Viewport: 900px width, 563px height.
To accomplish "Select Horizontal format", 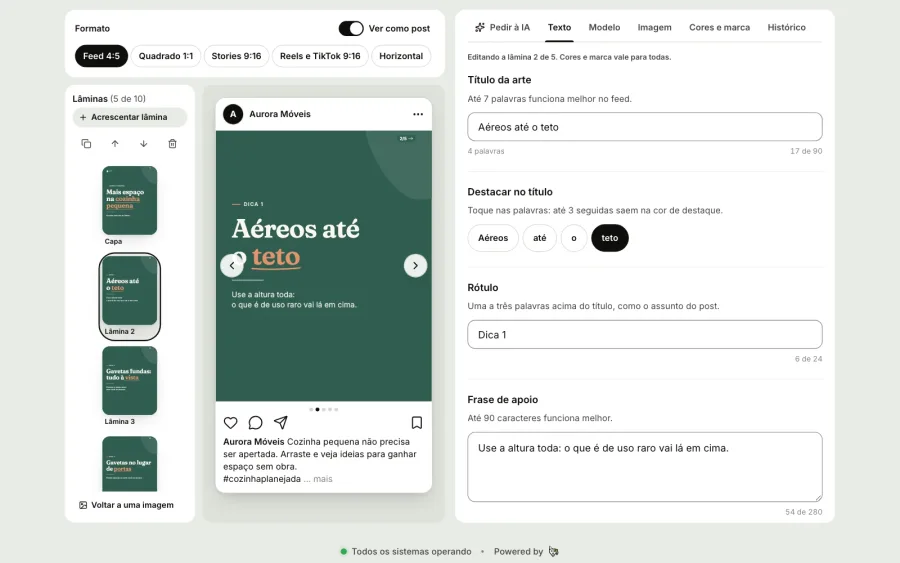I will tap(401, 56).
